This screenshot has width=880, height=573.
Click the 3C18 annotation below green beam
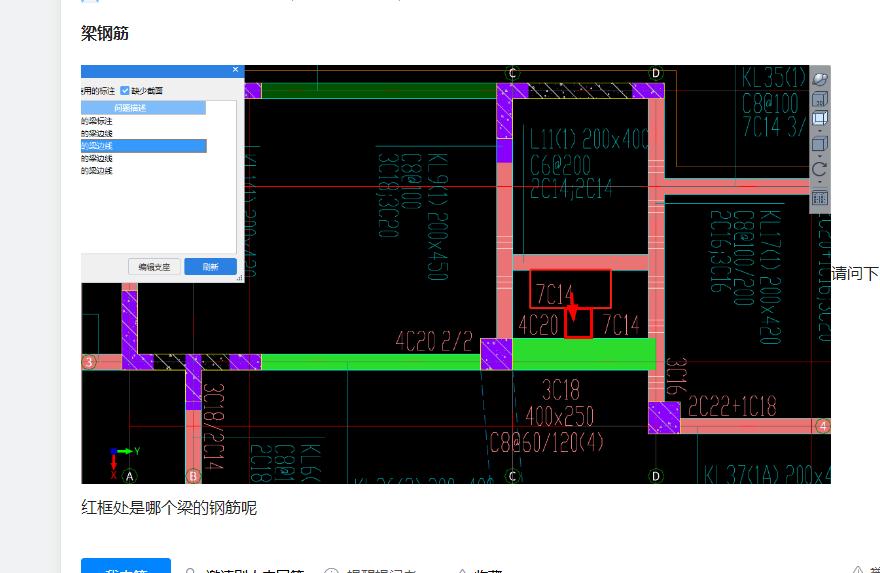point(561,389)
